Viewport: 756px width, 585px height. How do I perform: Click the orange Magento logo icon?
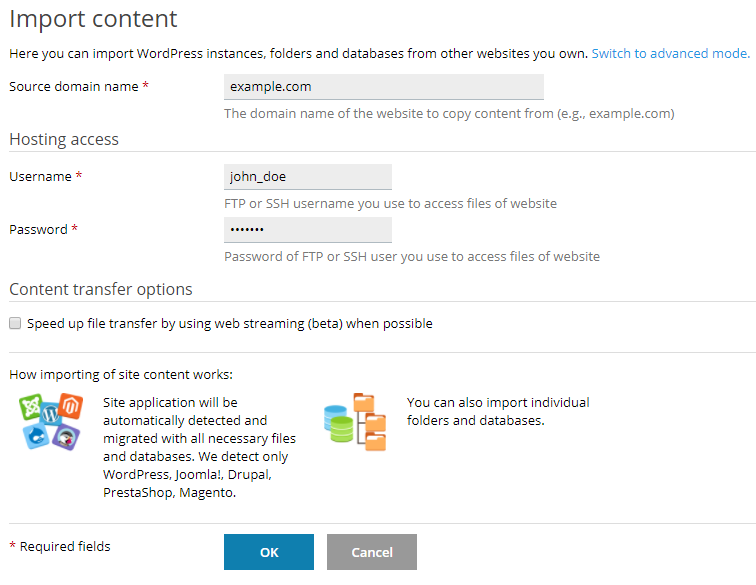70,405
